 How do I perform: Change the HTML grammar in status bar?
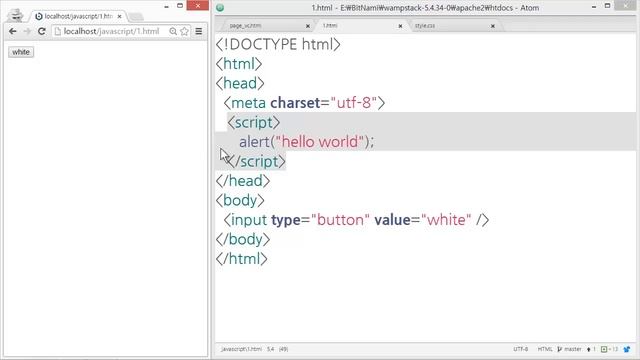pyautogui.click(x=545, y=349)
